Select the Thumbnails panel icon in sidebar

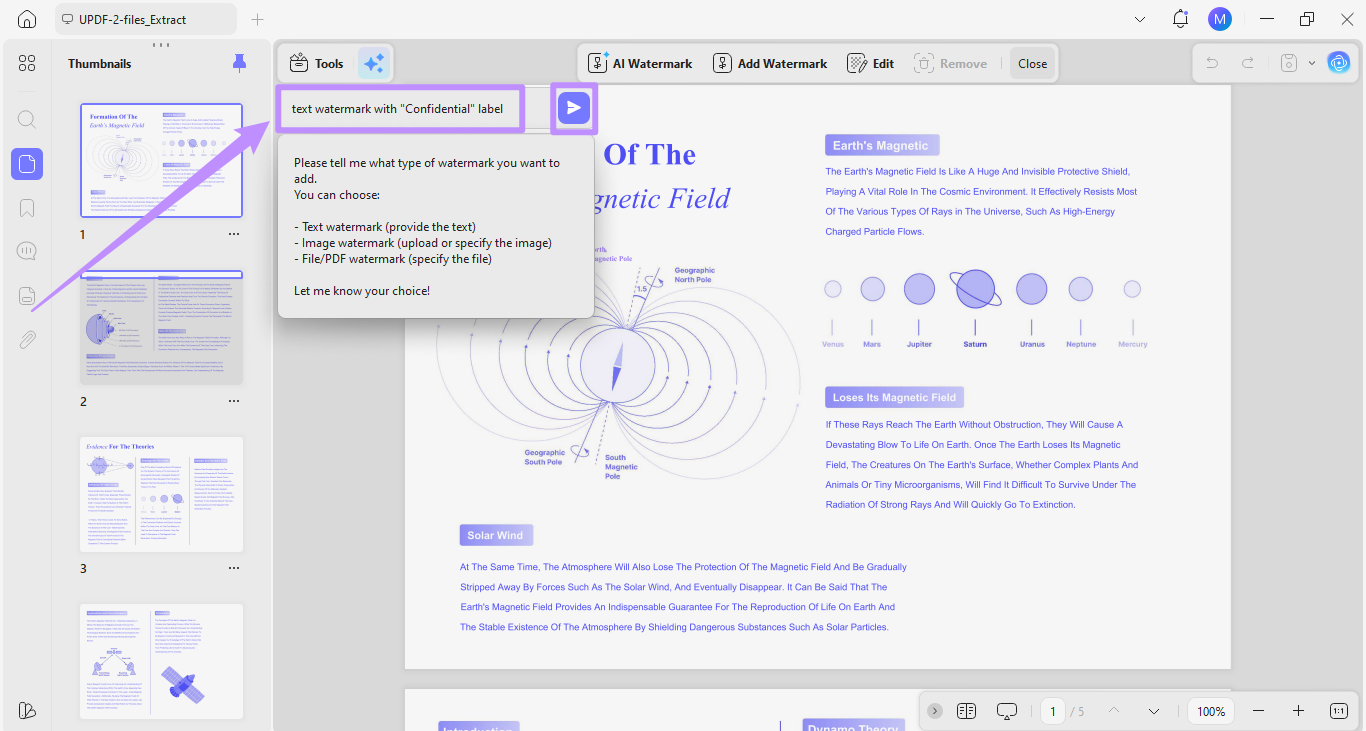[27, 164]
